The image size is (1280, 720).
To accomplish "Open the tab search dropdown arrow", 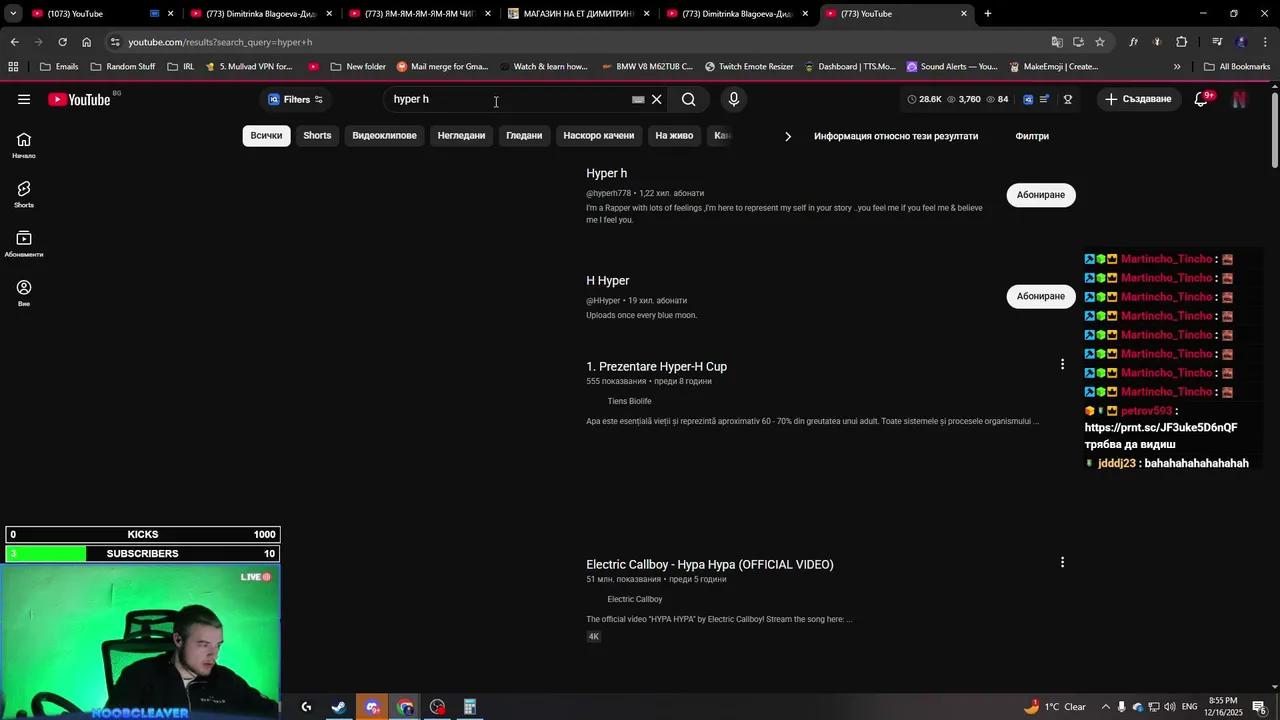I will click(13, 14).
